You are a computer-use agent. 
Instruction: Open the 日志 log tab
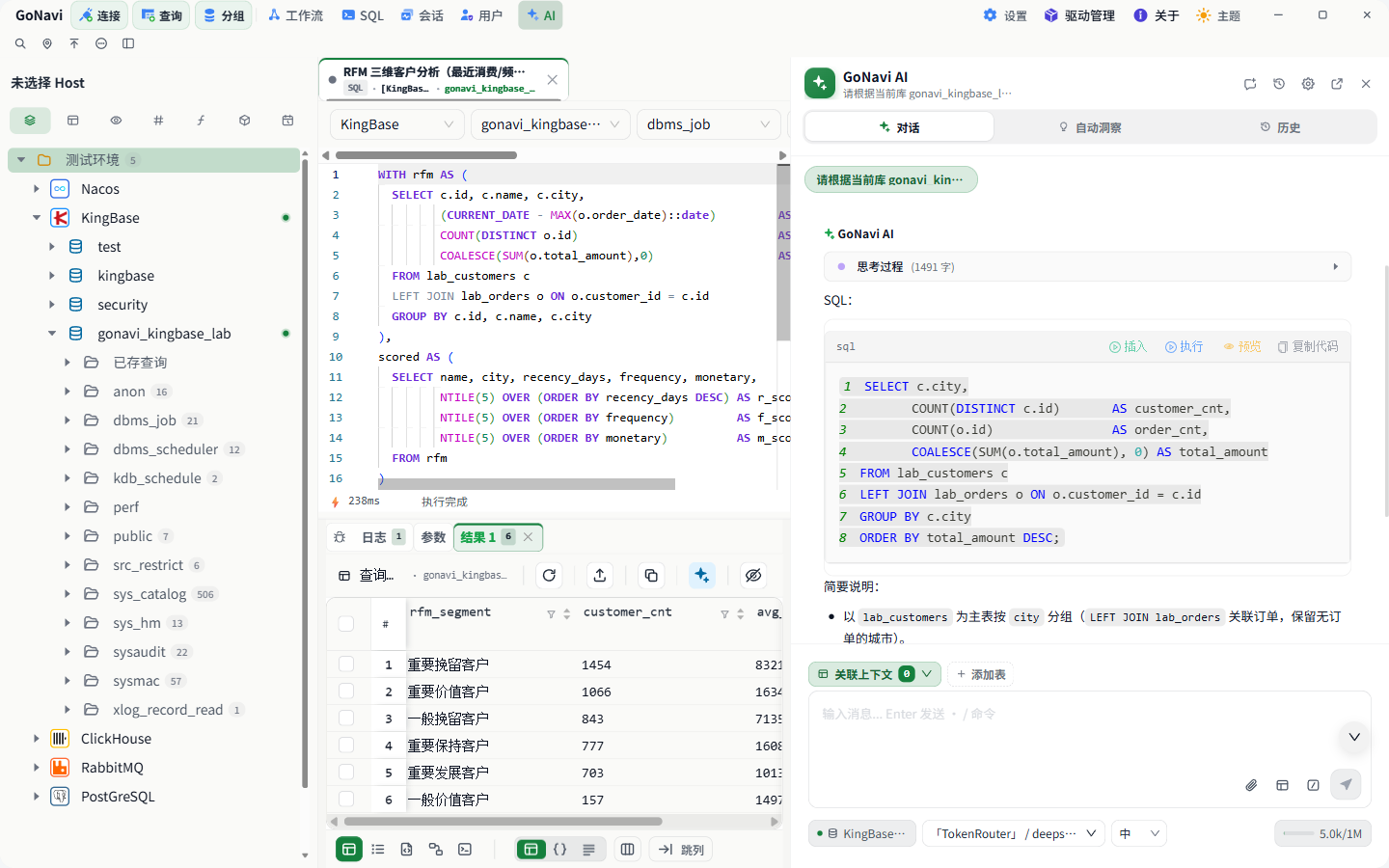click(x=383, y=537)
